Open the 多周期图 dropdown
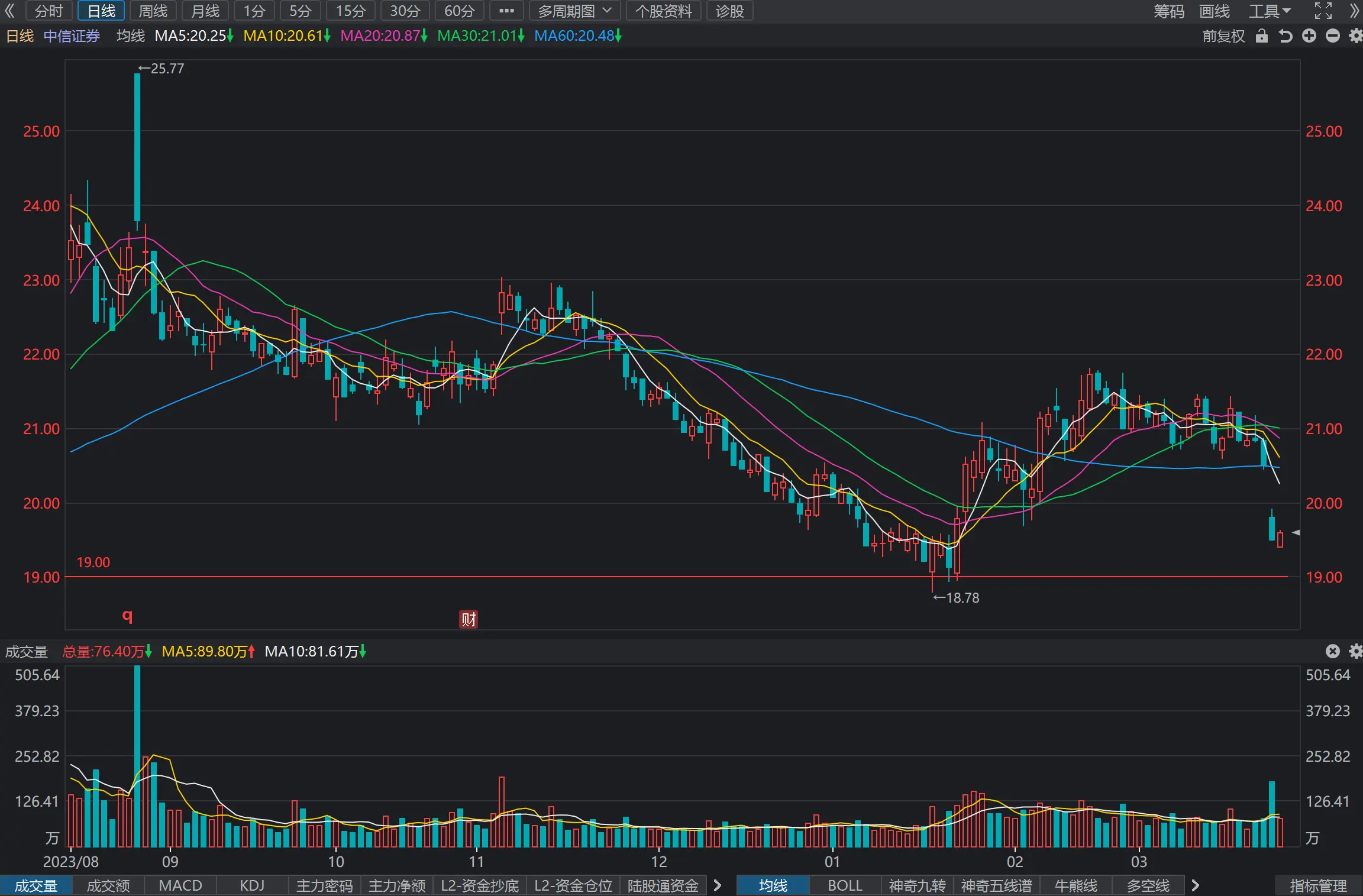Screen dimensions: 1363x896 (574, 11)
